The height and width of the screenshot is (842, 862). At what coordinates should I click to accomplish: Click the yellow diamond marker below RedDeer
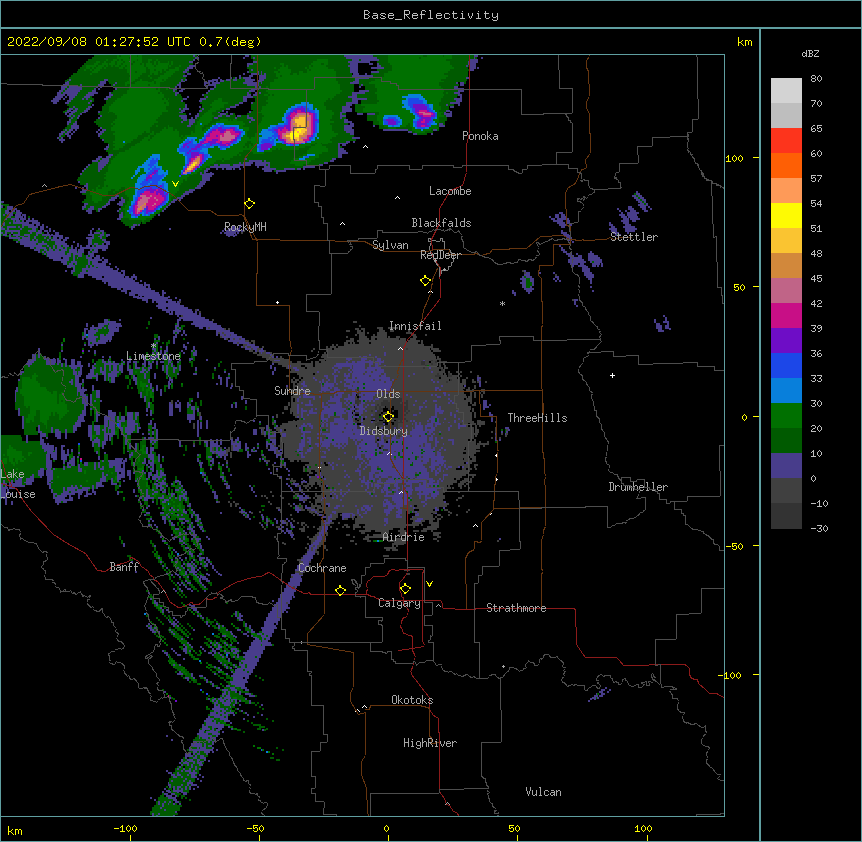[x=426, y=281]
